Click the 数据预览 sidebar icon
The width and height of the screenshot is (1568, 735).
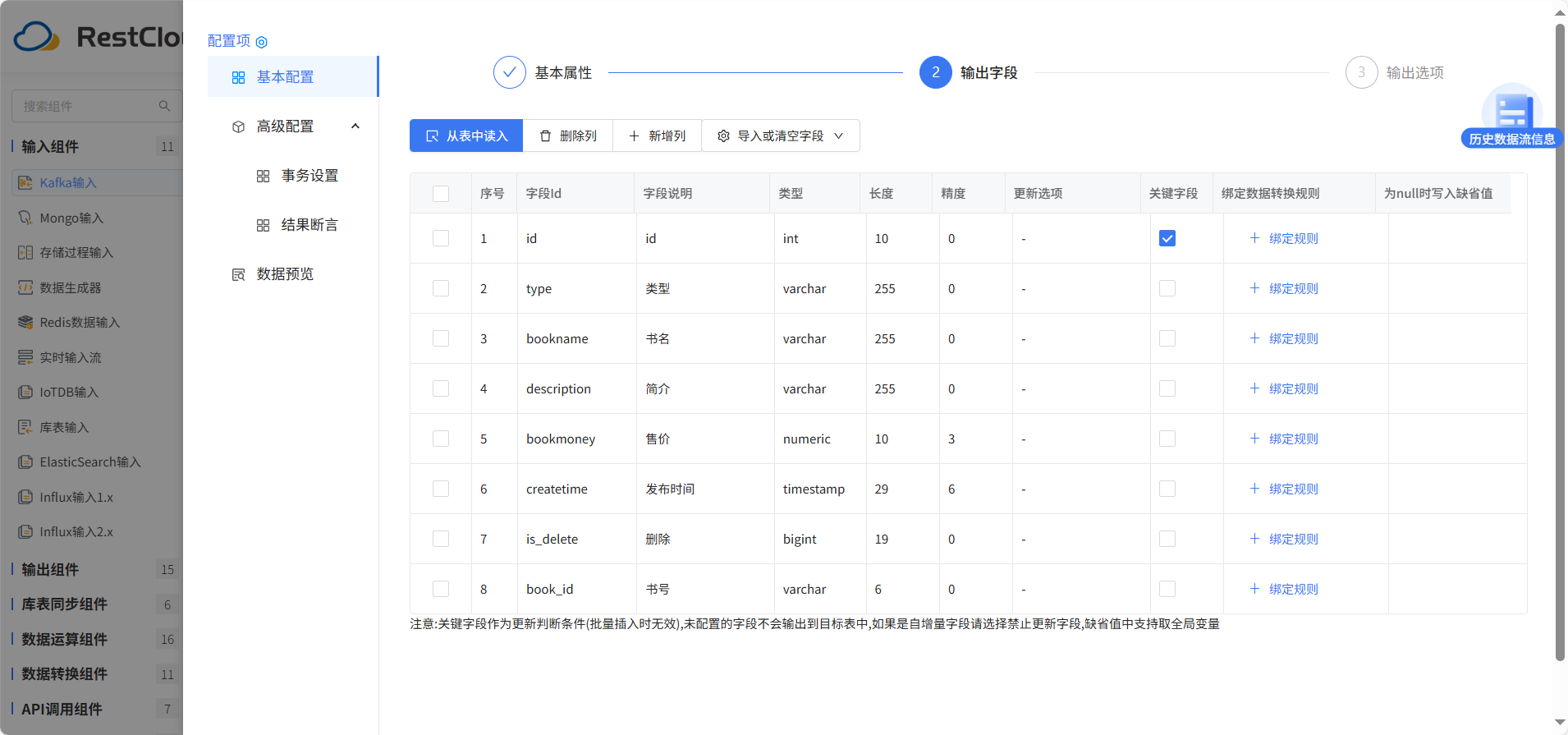[x=239, y=274]
